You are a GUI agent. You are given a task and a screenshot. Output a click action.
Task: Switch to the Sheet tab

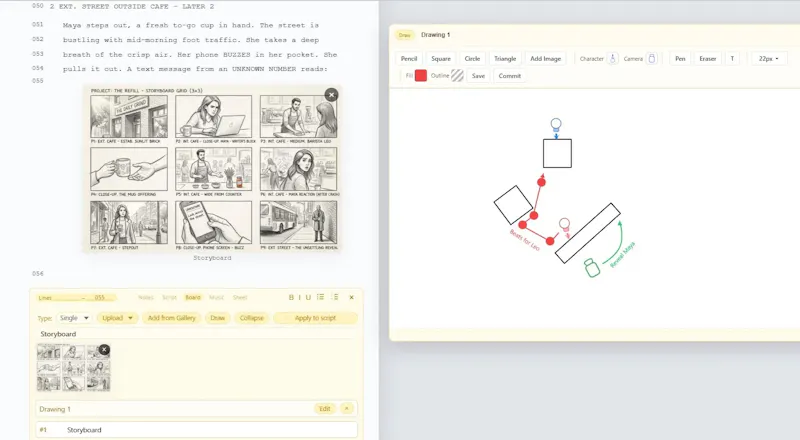click(240, 298)
